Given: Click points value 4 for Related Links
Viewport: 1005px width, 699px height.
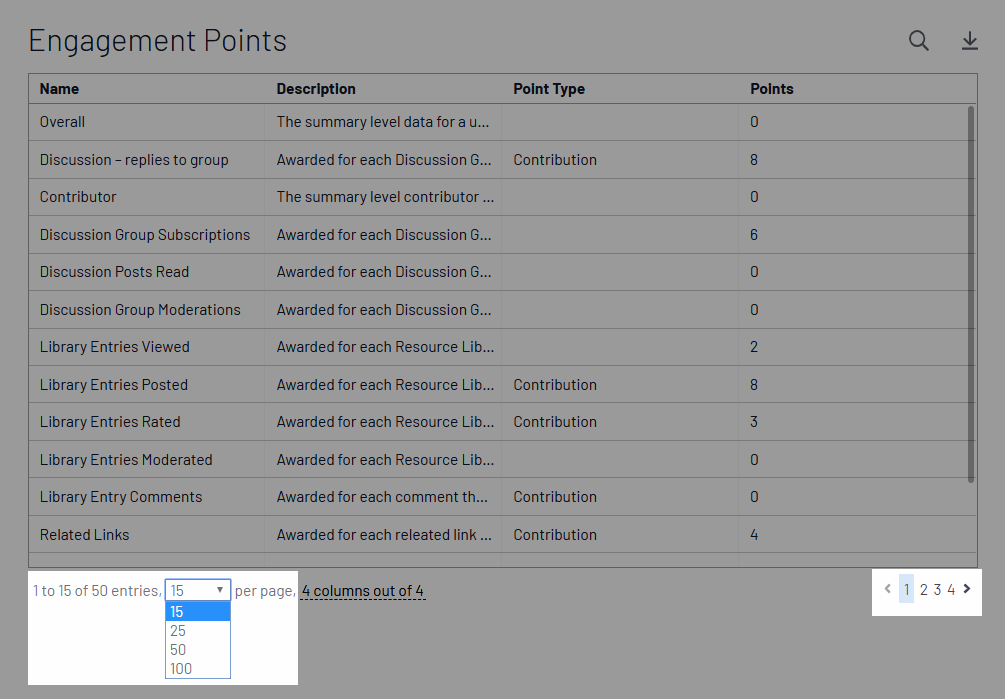Looking at the screenshot, I should coord(754,534).
